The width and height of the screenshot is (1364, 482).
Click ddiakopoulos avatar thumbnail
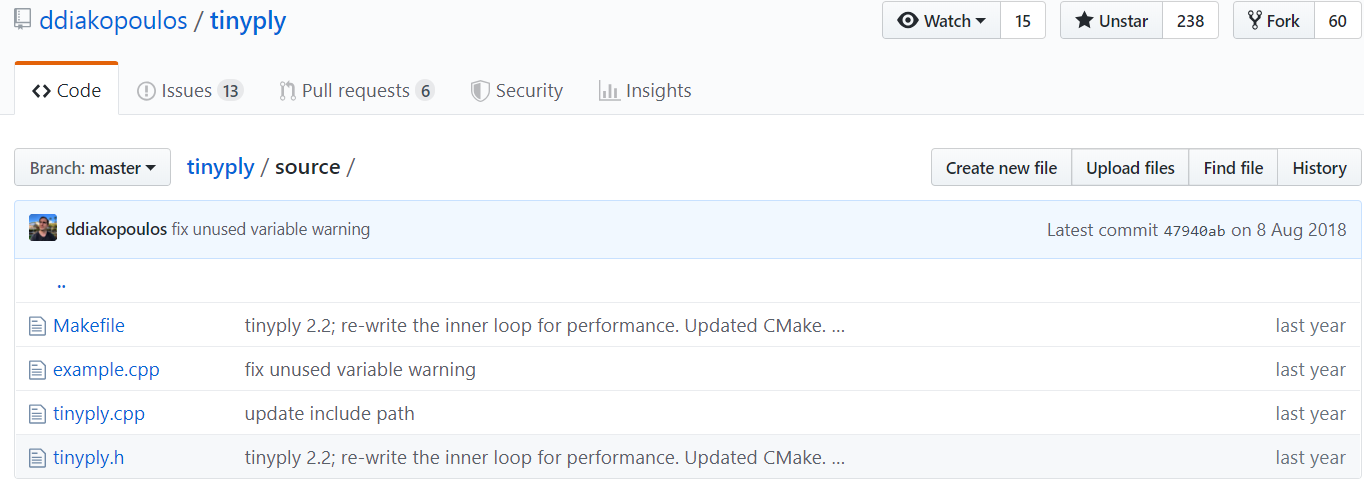[x=43, y=229]
